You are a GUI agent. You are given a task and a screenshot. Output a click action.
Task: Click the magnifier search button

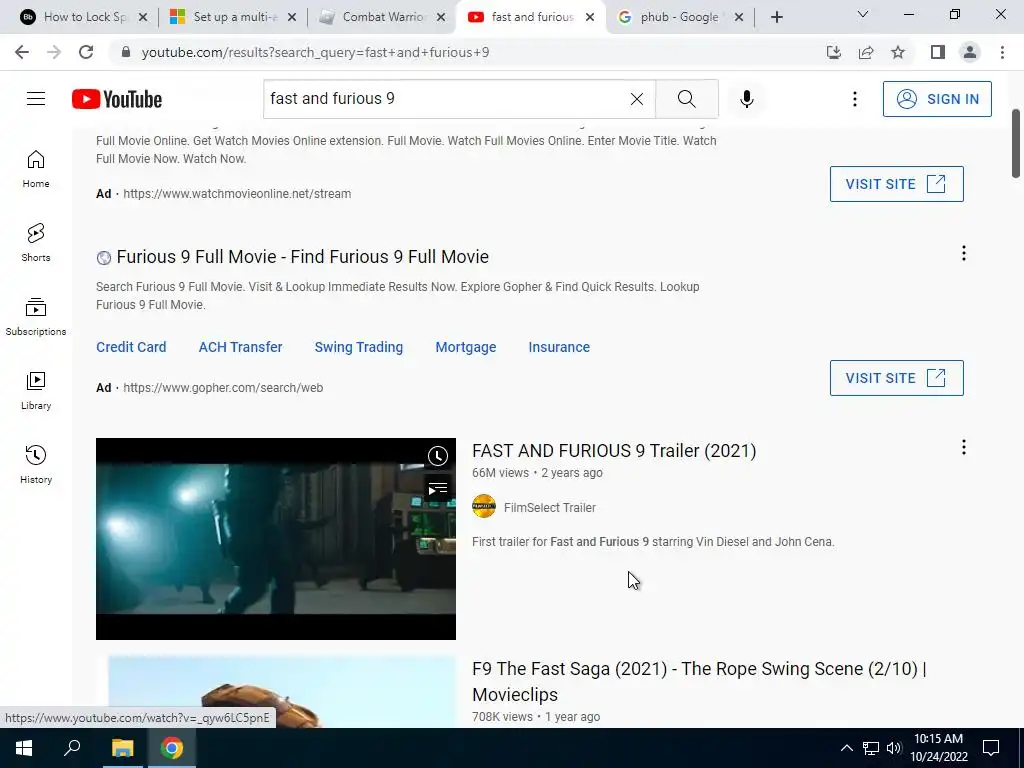pos(686,99)
